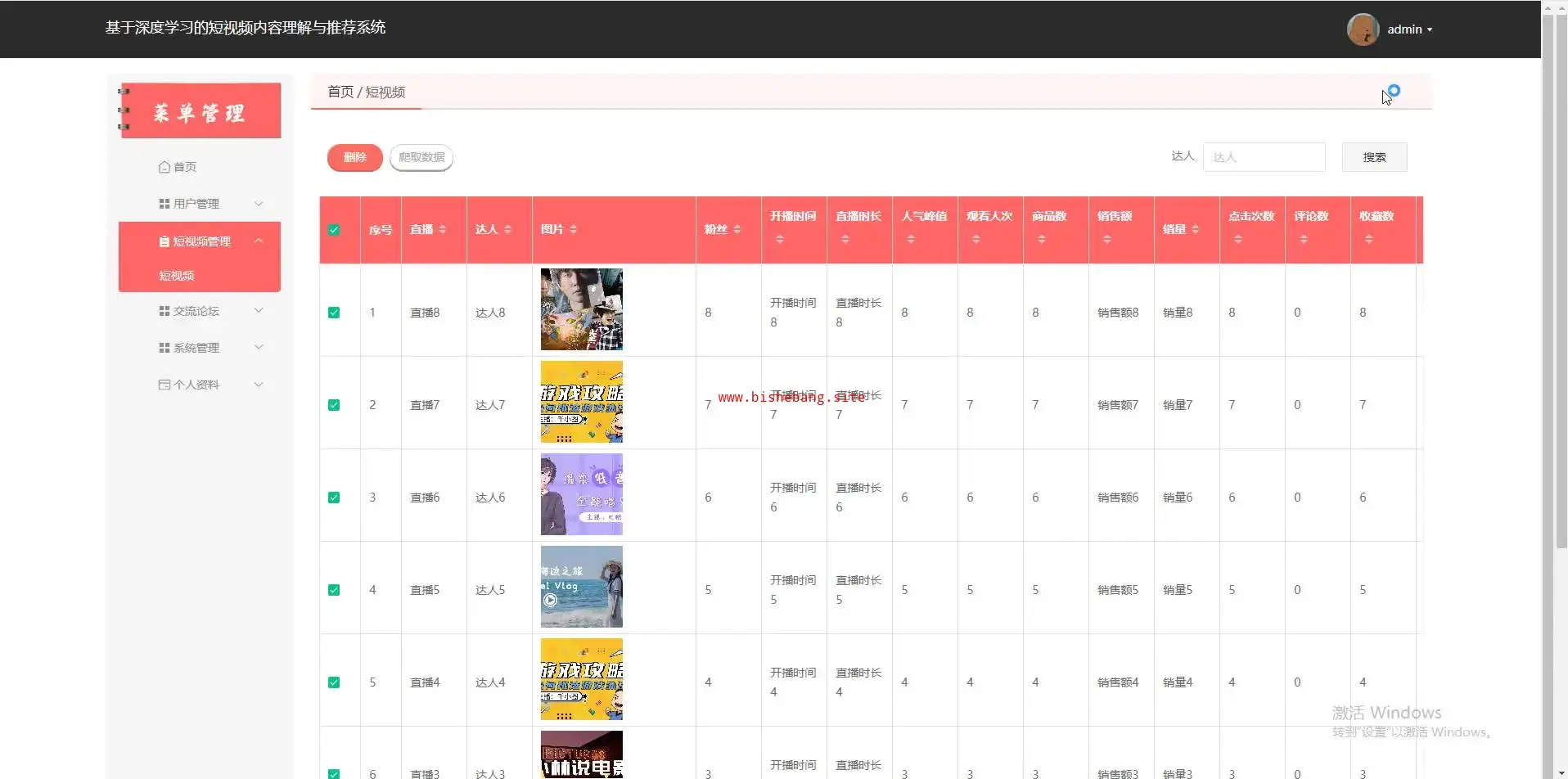Open the admin account dropdown
The width and height of the screenshot is (1568, 779).
[x=1410, y=29]
